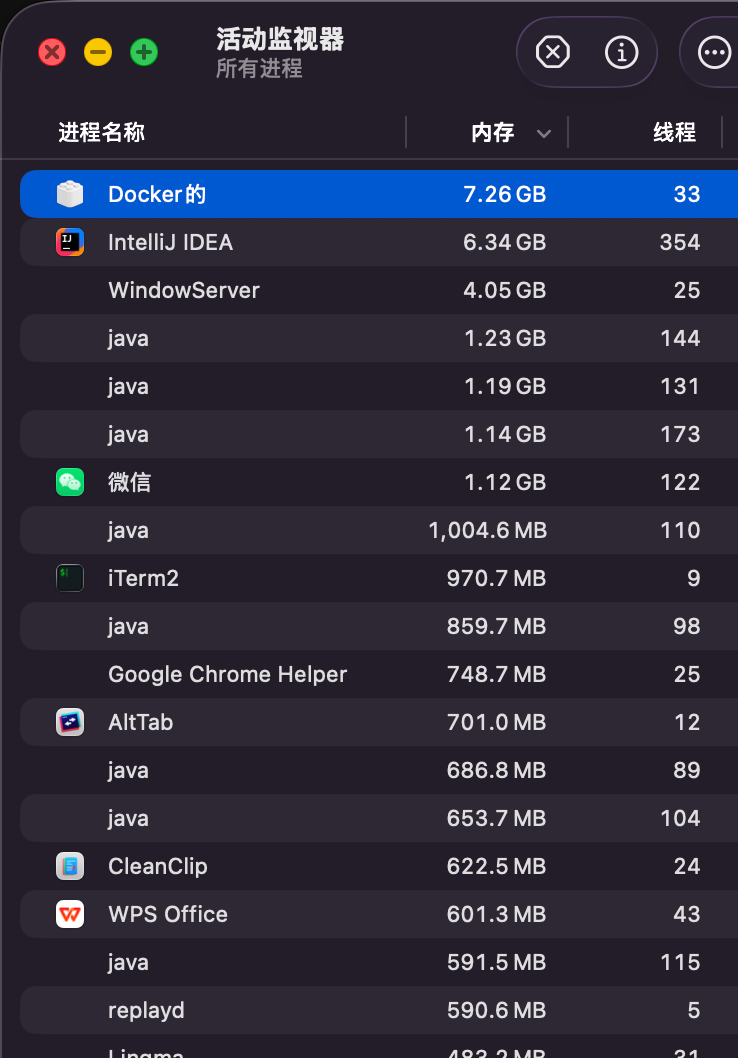738x1058 pixels.
Task: Click thread count 354 for IntelliJ IDEA
Action: click(x=680, y=242)
